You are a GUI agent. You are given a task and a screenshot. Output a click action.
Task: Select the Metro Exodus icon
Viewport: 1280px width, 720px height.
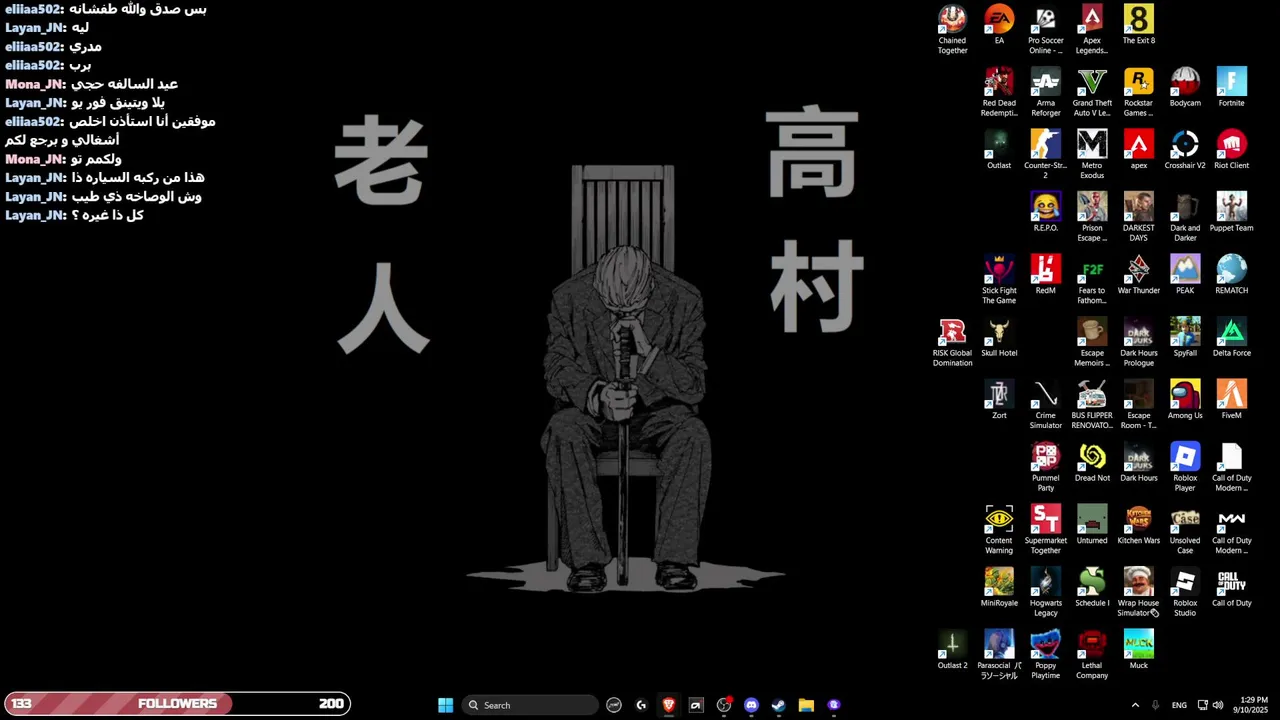click(1092, 154)
